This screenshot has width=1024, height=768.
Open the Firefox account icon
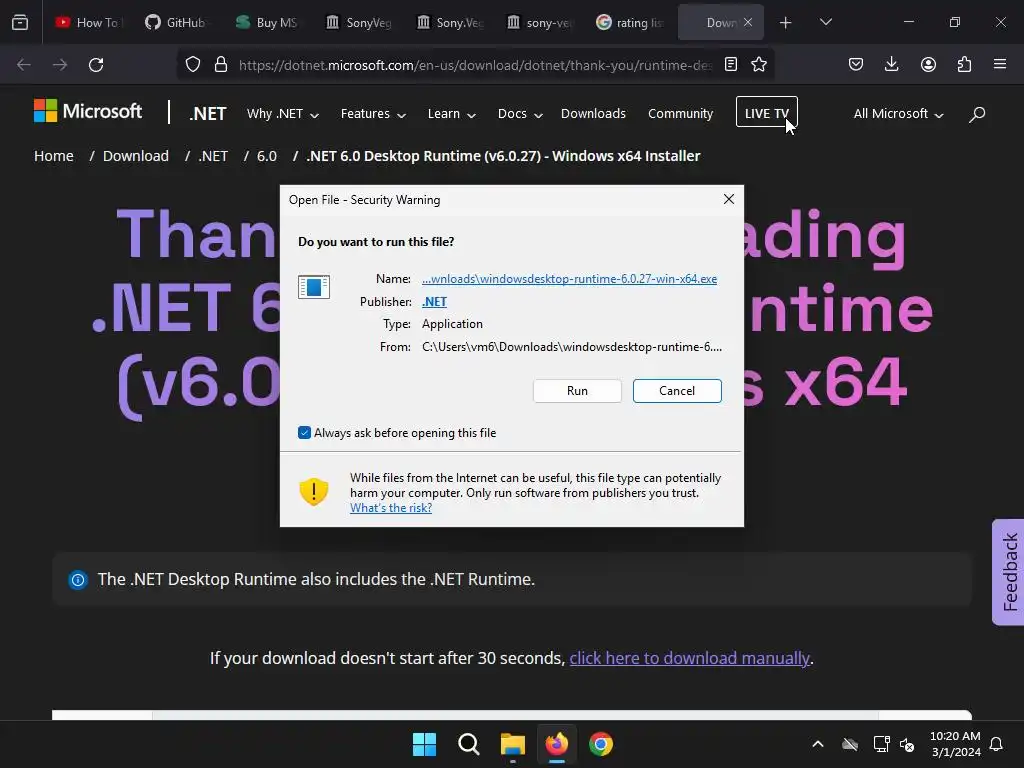coord(928,64)
